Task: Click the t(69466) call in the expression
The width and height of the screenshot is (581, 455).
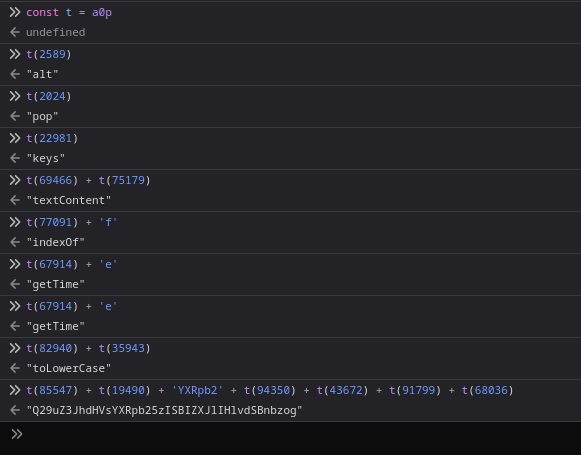Action: click(52, 180)
